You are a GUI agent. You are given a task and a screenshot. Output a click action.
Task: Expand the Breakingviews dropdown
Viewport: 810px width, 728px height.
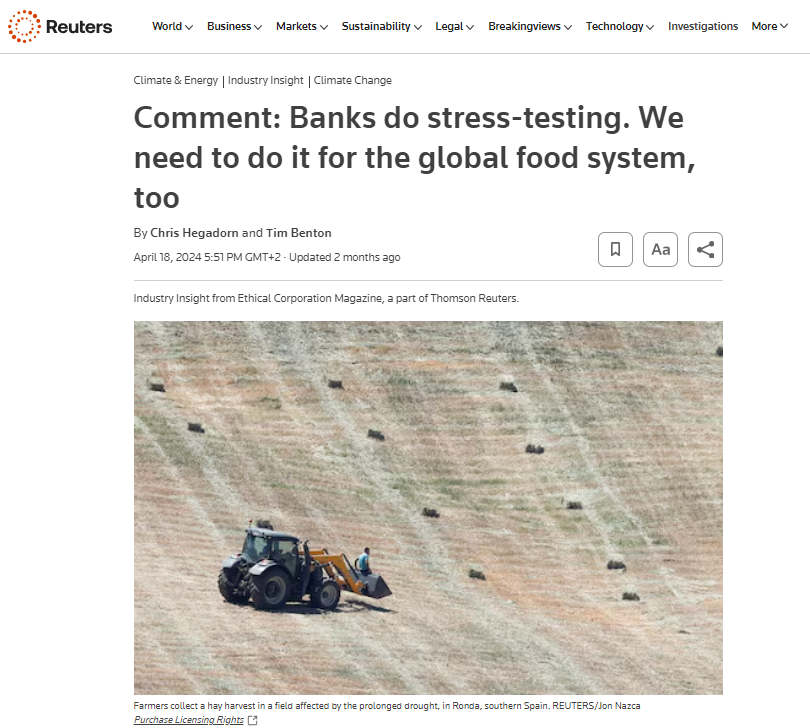point(530,26)
